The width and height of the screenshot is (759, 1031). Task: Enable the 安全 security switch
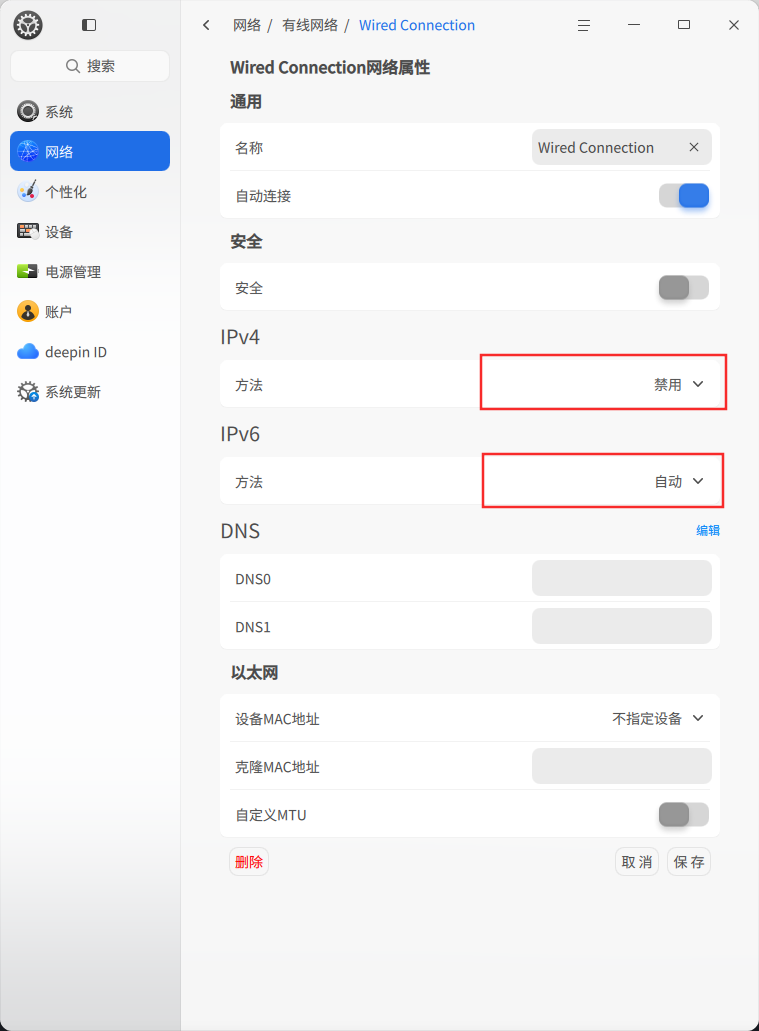coord(684,287)
